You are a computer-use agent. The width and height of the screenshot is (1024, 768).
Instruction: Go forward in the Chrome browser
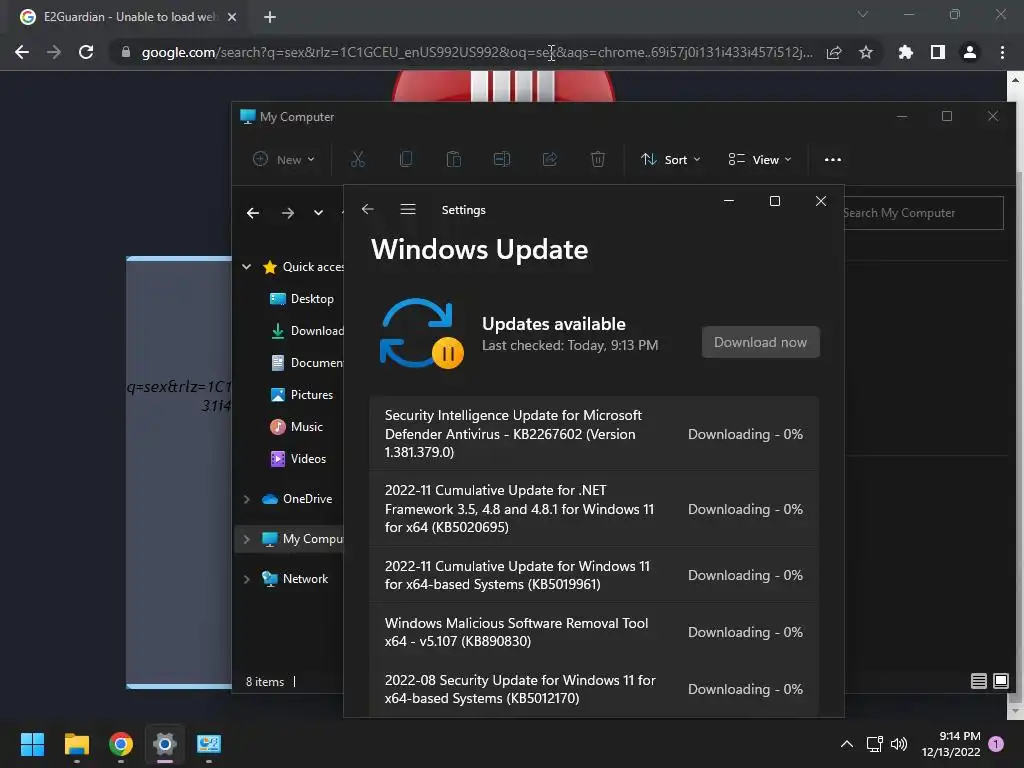pyautogui.click(x=54, y=52)
